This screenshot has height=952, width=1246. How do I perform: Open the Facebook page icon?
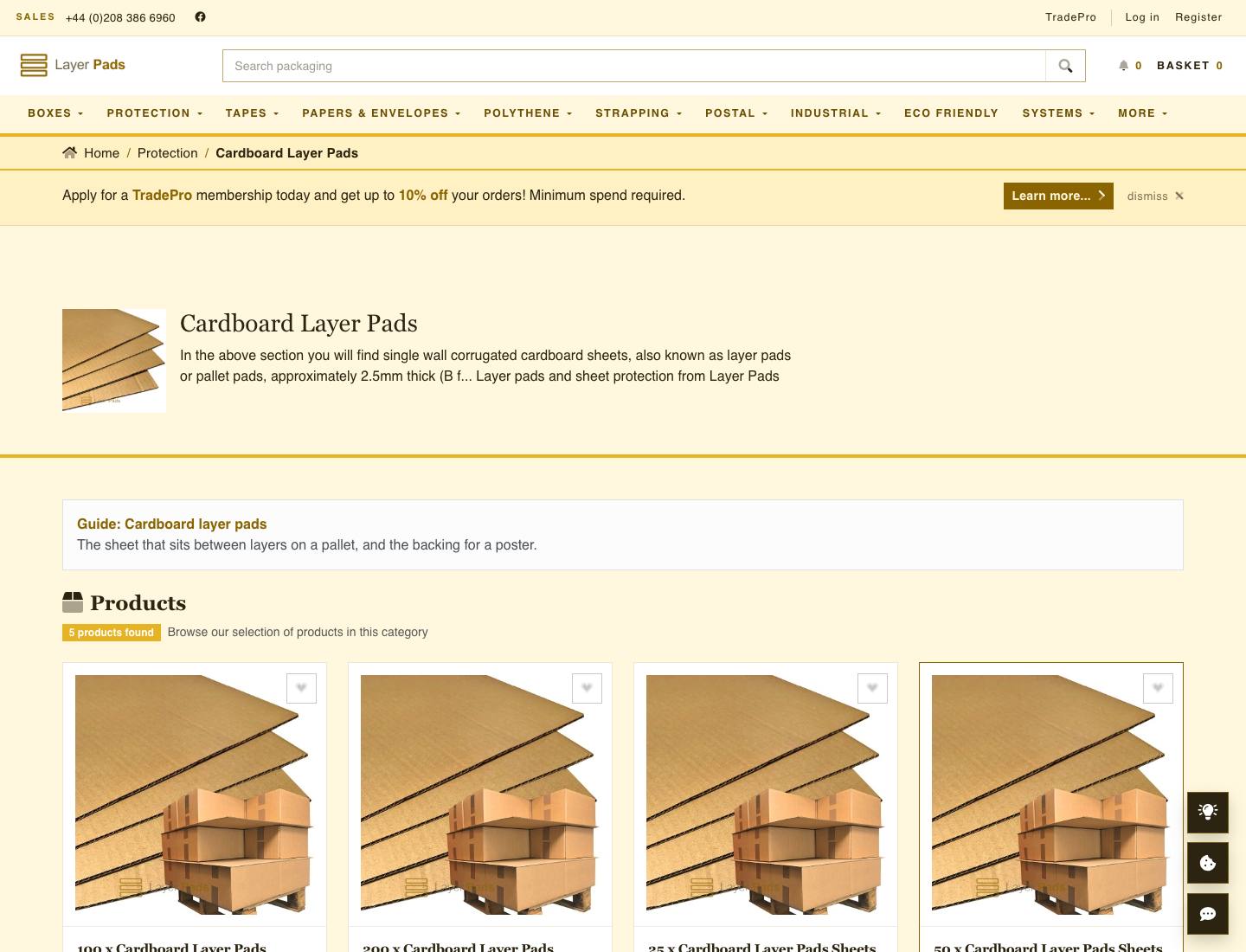(x=200, y=16)
